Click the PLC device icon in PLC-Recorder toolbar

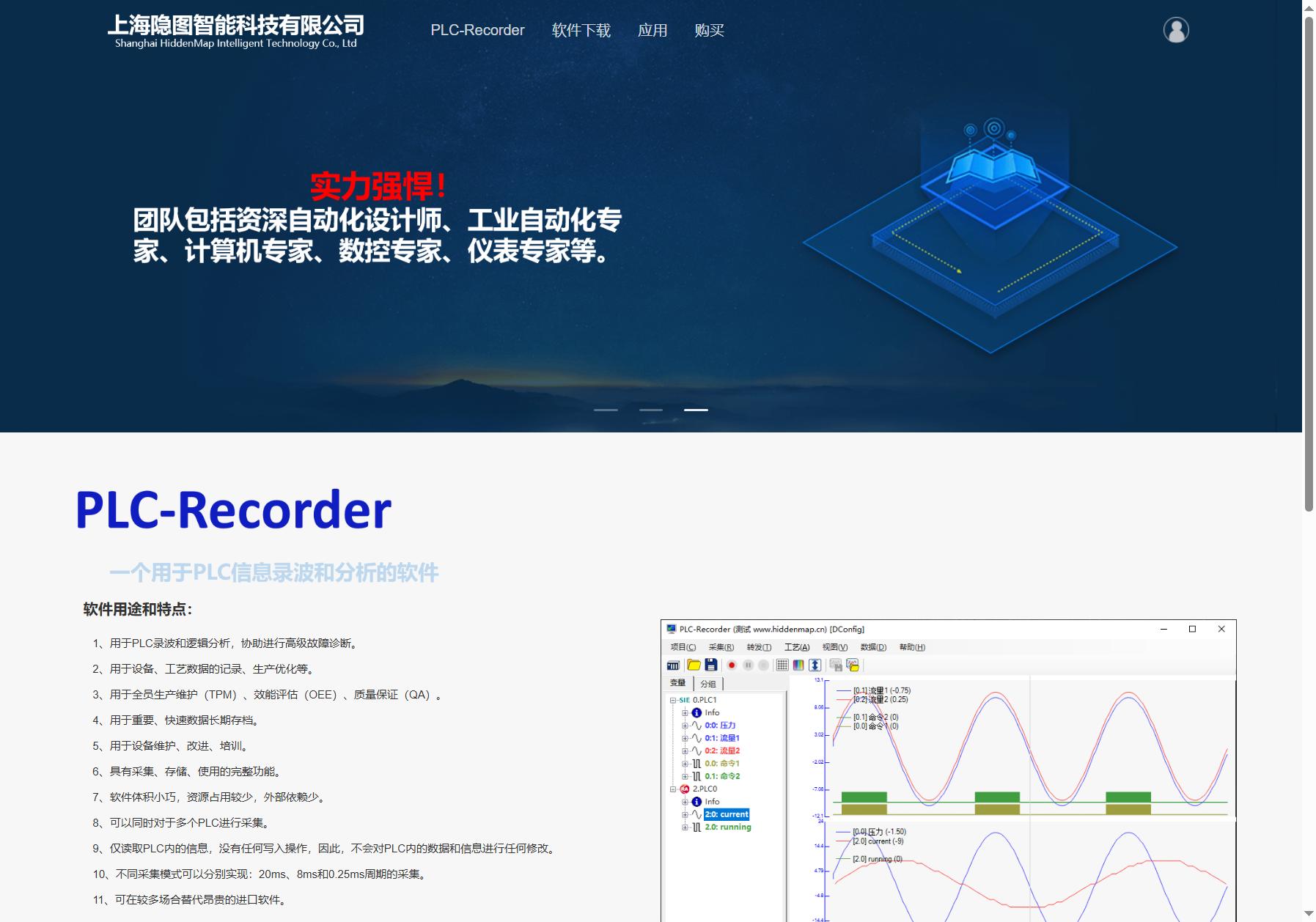[673, 665]
